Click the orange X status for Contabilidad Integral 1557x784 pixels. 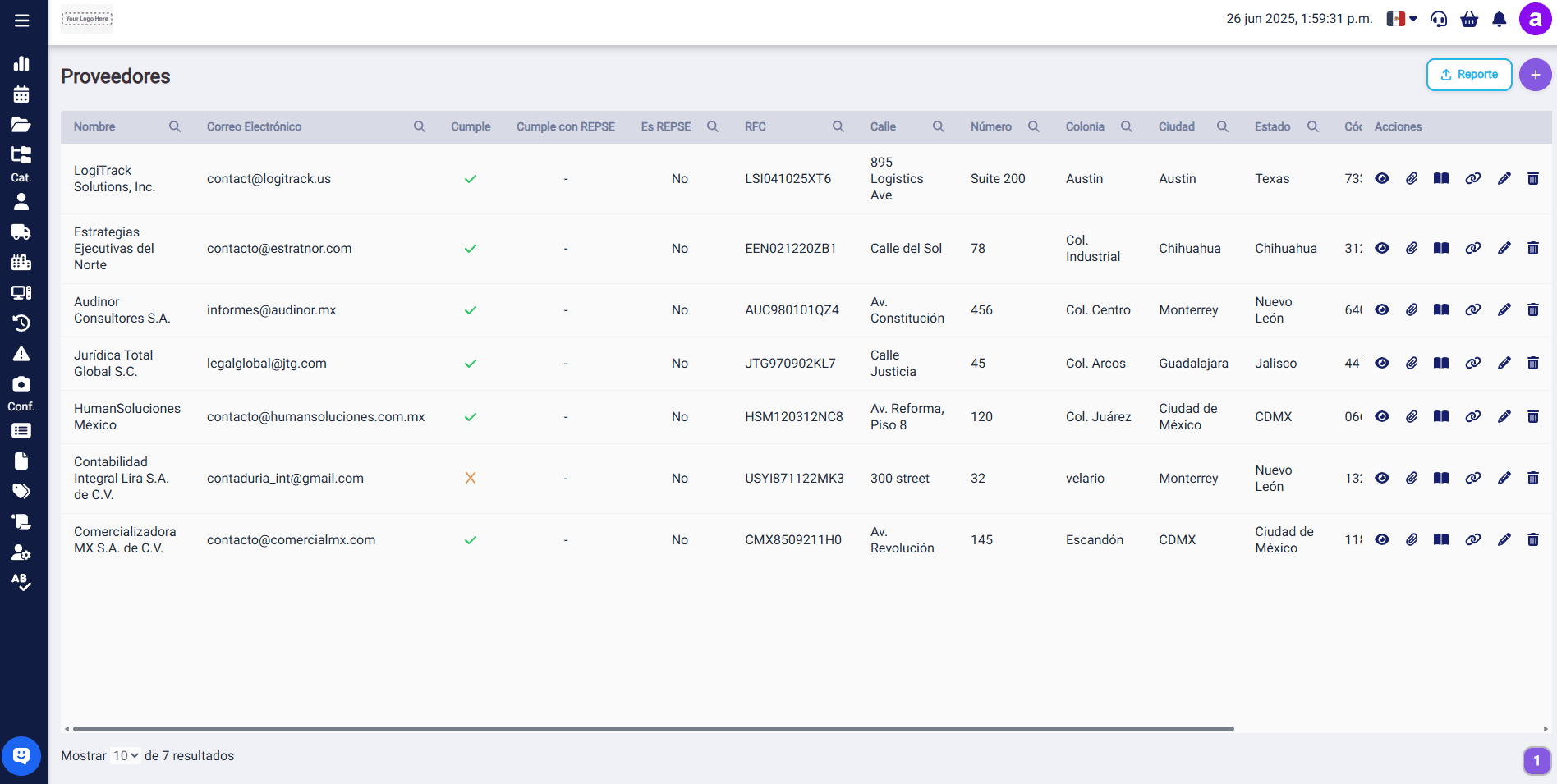[471, 478]
